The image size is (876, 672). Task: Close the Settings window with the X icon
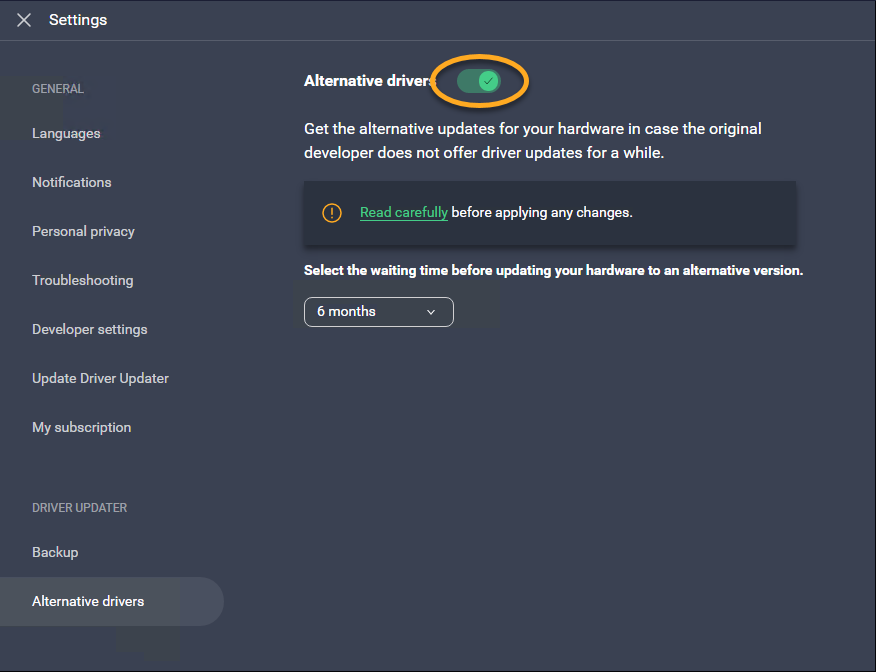point(24,20)
